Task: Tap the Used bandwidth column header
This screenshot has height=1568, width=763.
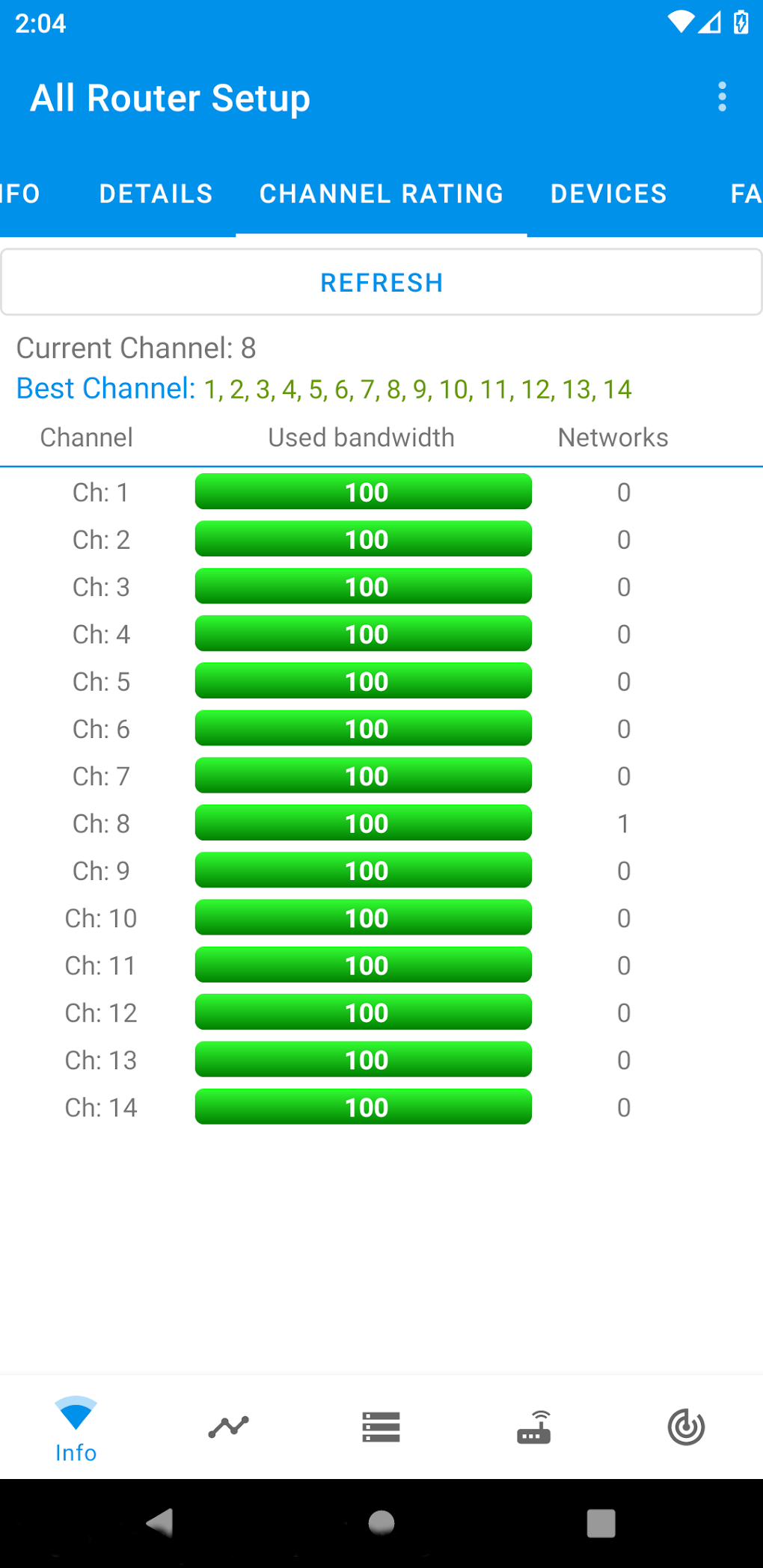Action: 361,437
